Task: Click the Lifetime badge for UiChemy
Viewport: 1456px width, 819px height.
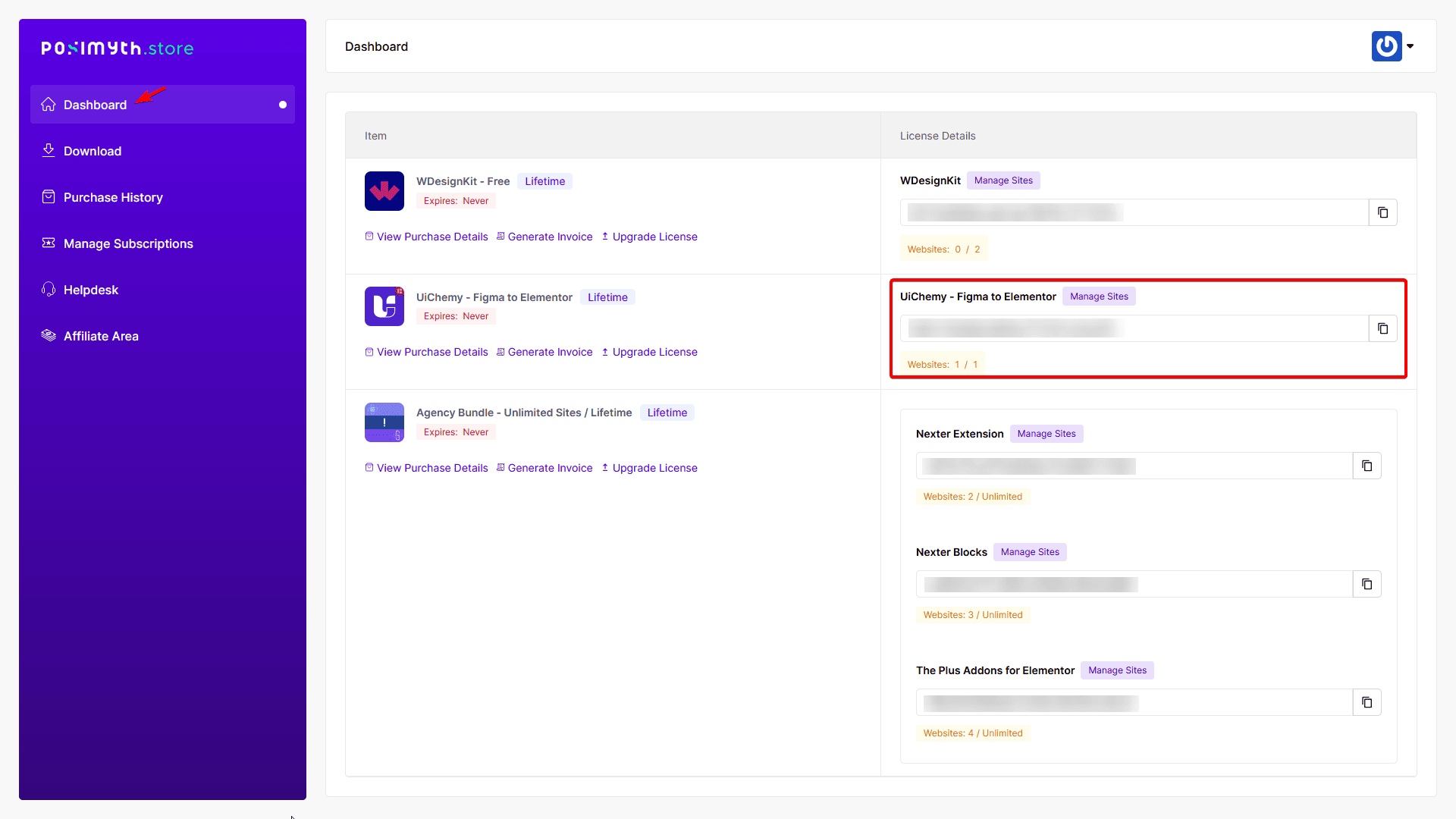Action: [607, 297]
